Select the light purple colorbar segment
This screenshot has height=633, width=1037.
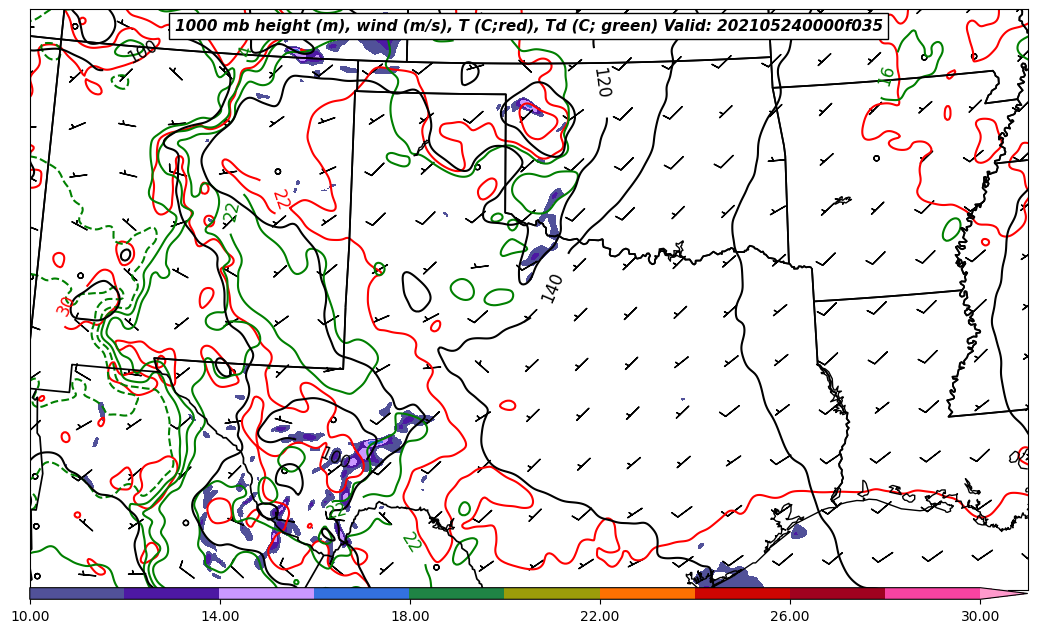[x=266, y=593]
